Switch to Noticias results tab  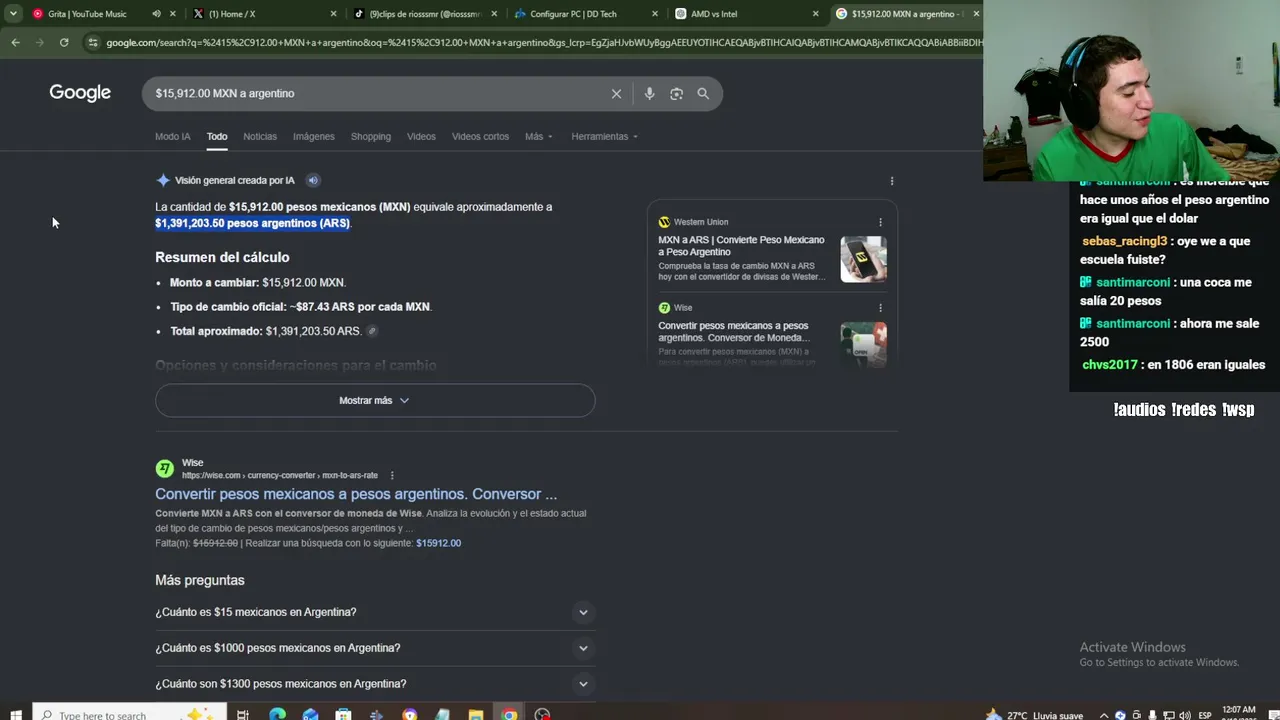[x=260, y=137]
